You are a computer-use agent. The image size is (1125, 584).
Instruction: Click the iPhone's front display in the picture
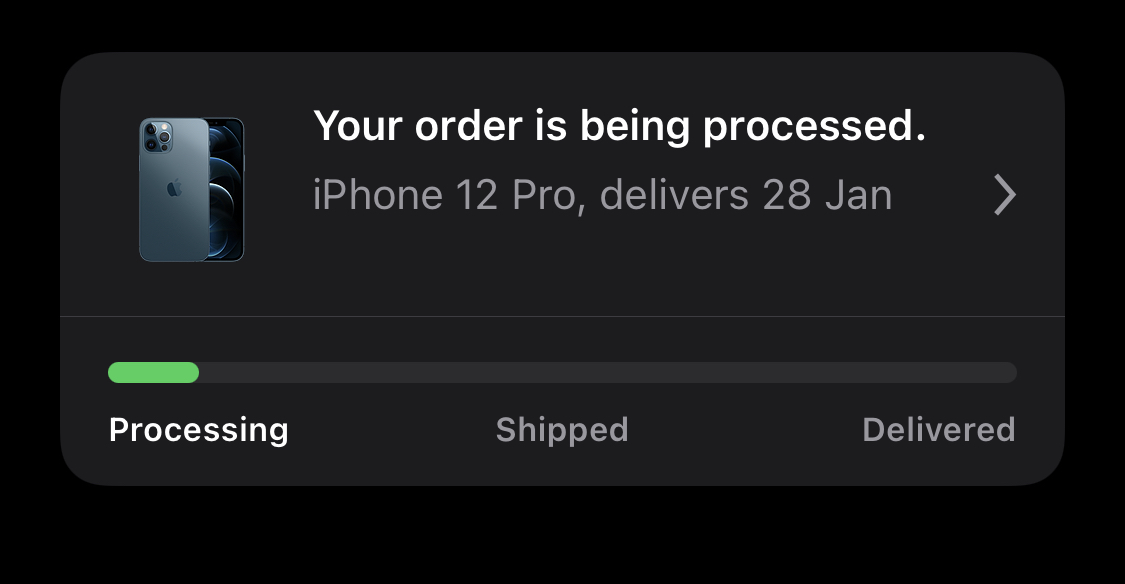coord(227,190)
